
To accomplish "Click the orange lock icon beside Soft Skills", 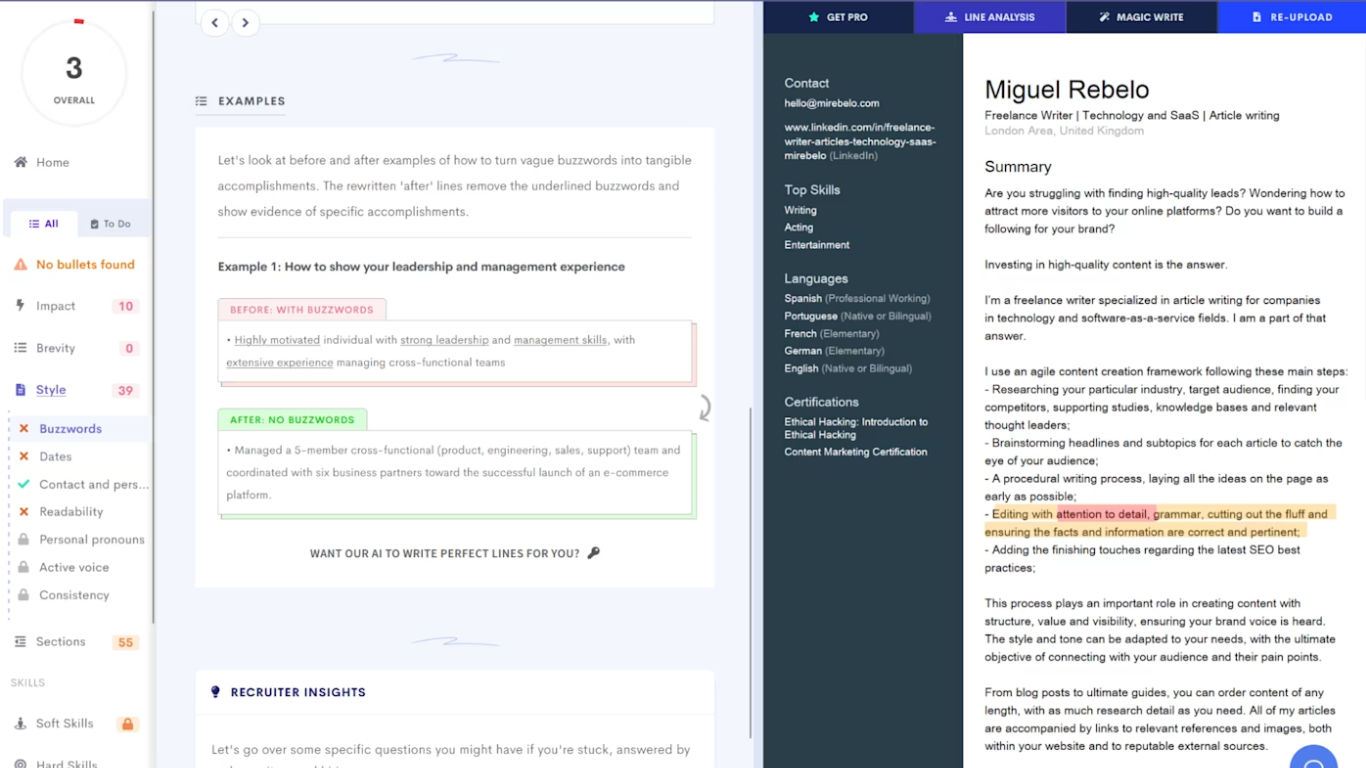I will click(x=127, y=724).
